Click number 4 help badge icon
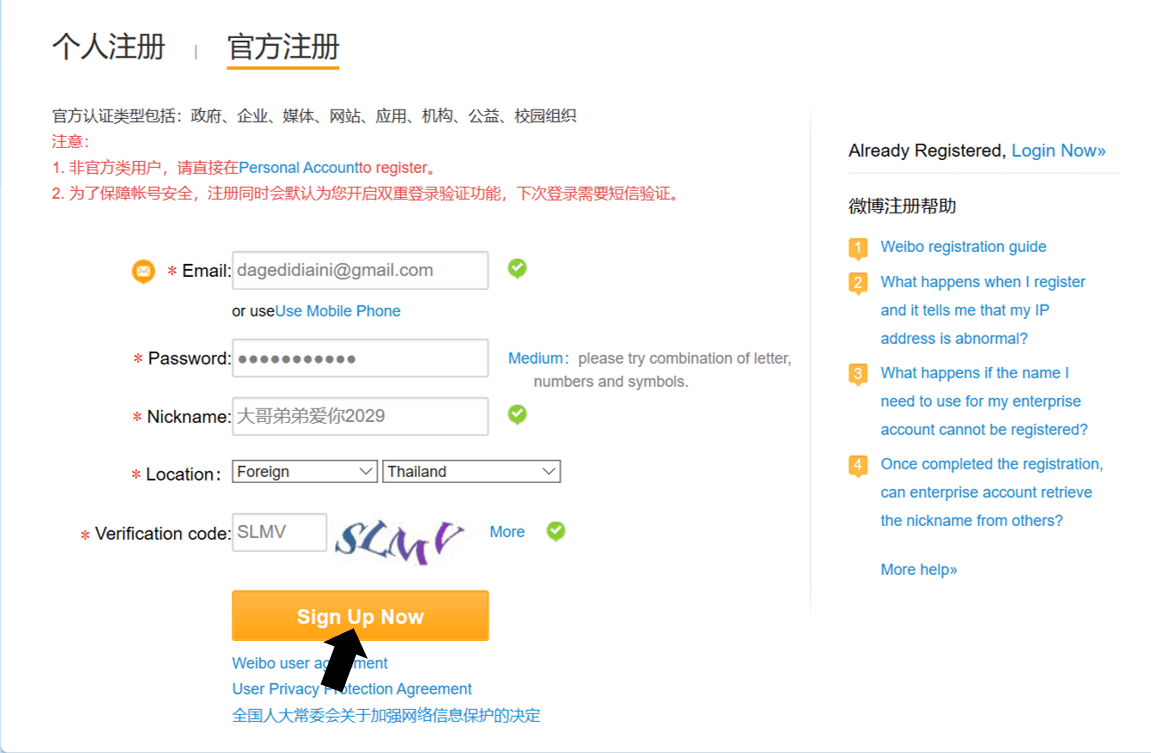The height and width of the screenshot is (753, 1151). click(x=857, y=465)
